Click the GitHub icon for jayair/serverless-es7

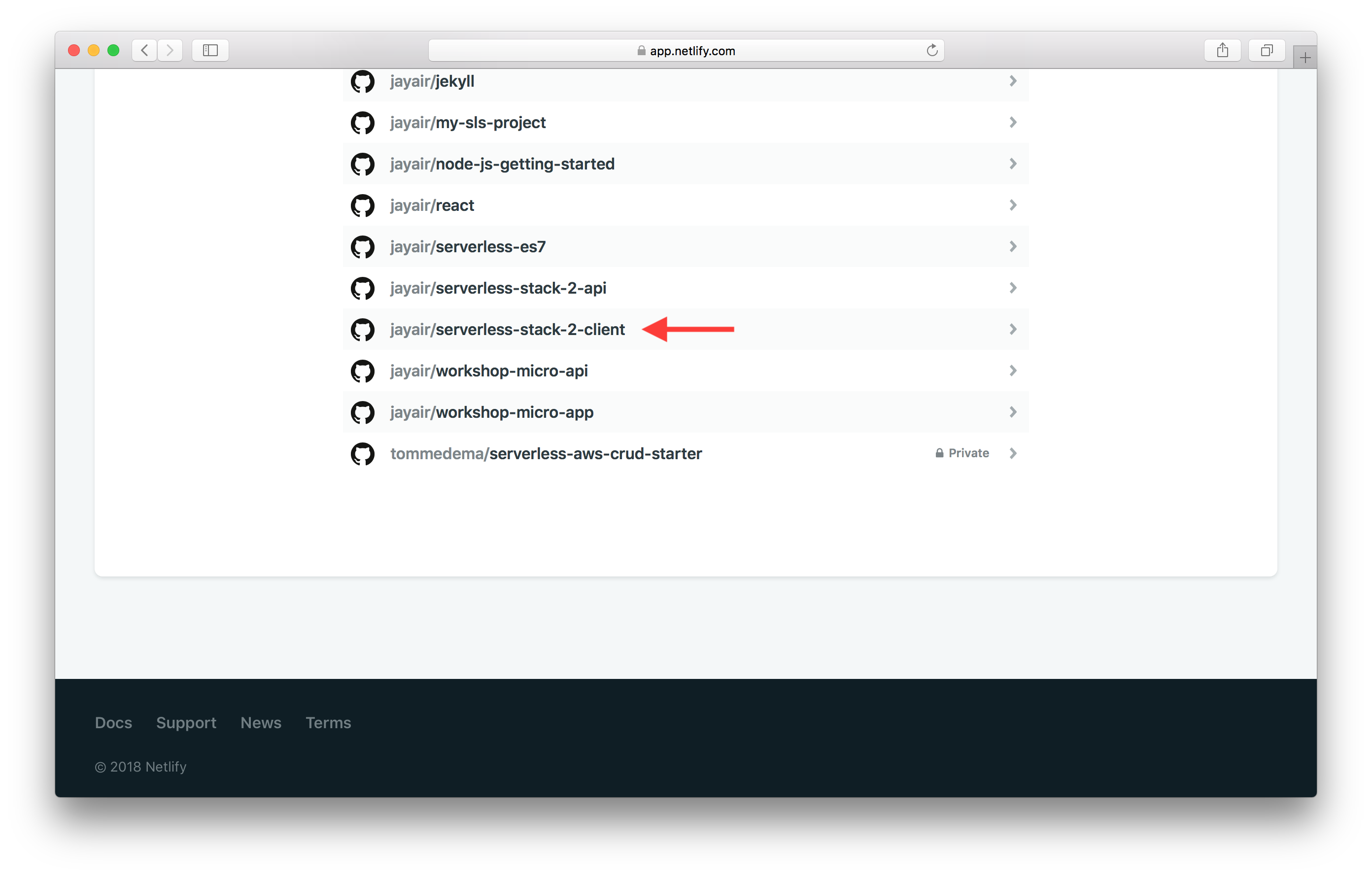click(x=362, y=246)
